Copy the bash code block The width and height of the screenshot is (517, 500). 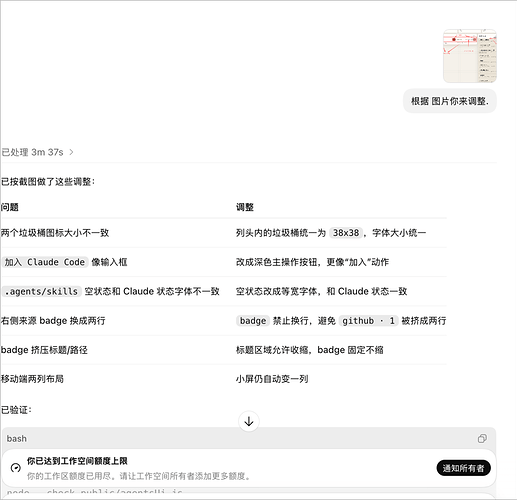tap(482, 438)
